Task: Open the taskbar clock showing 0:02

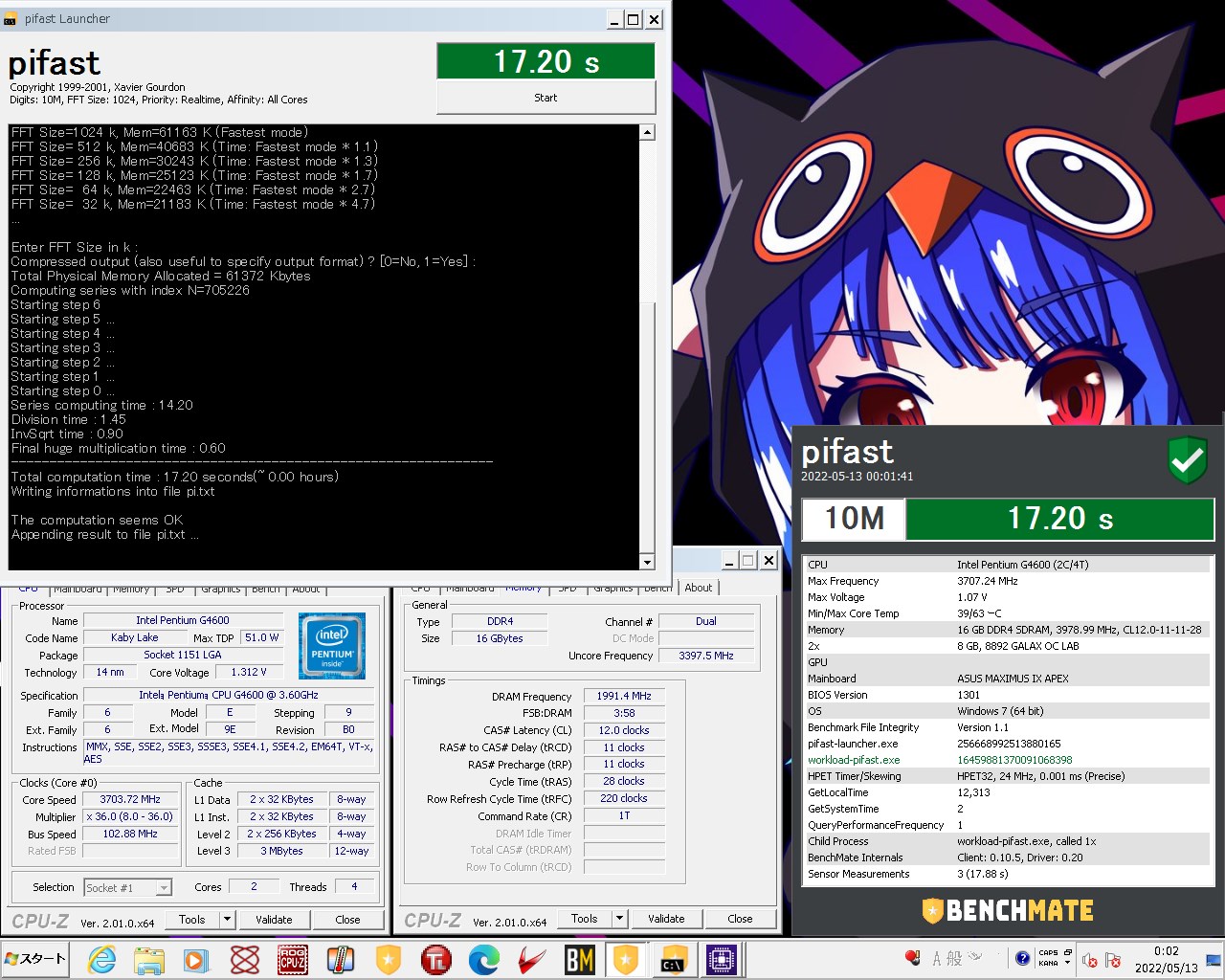Action: coord(1166,960)
